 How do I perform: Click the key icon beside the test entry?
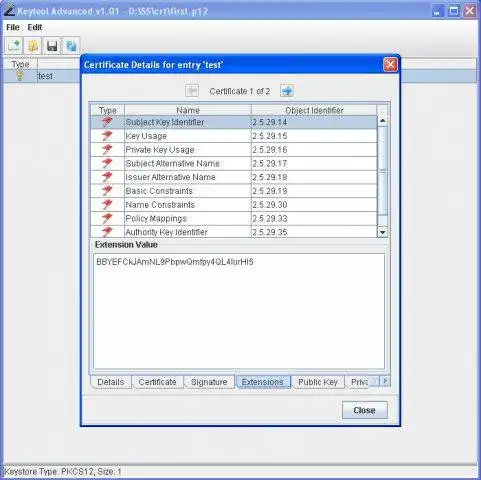tap(20, 76)
